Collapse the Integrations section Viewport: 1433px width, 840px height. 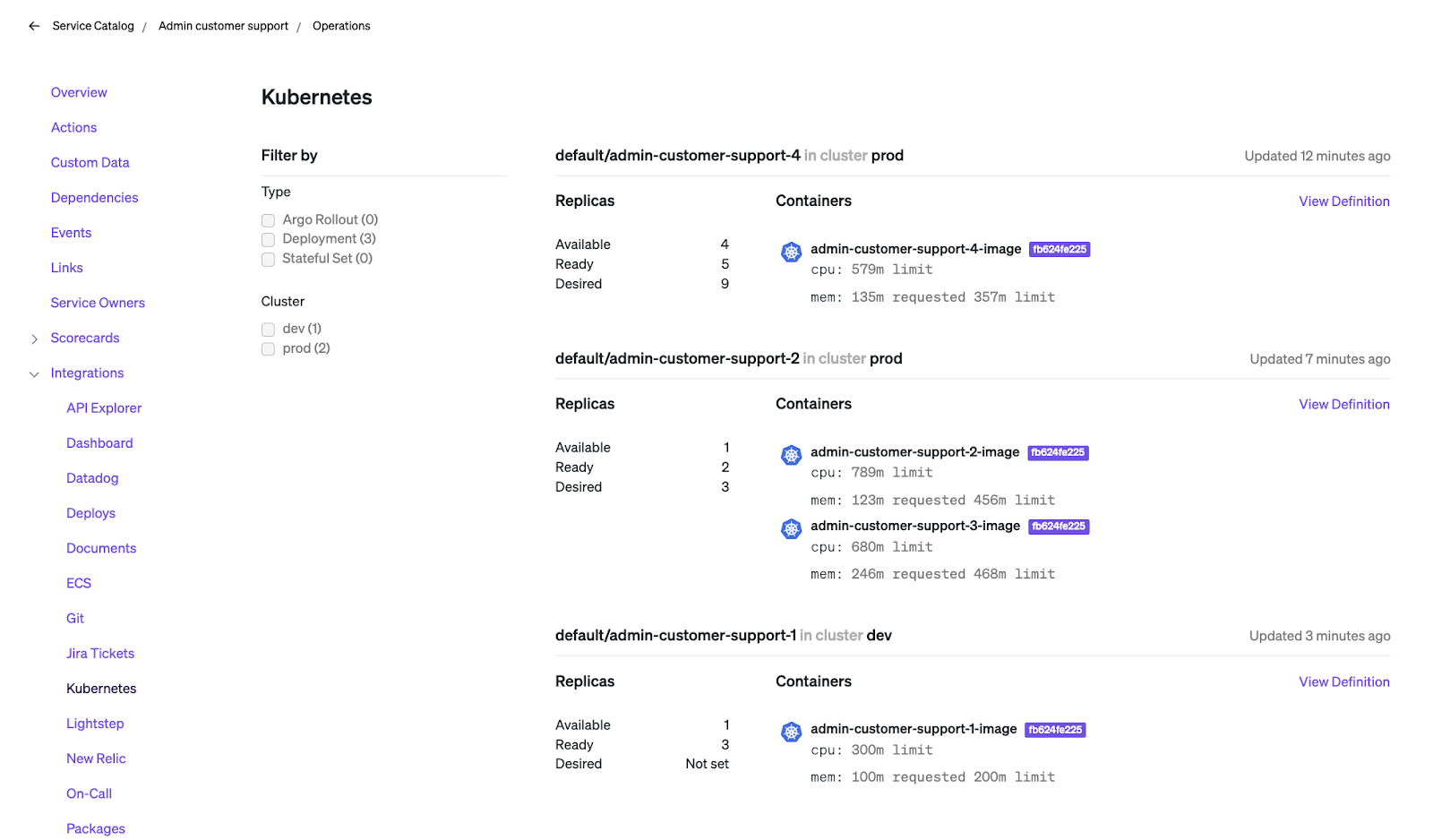pos(33,373)
